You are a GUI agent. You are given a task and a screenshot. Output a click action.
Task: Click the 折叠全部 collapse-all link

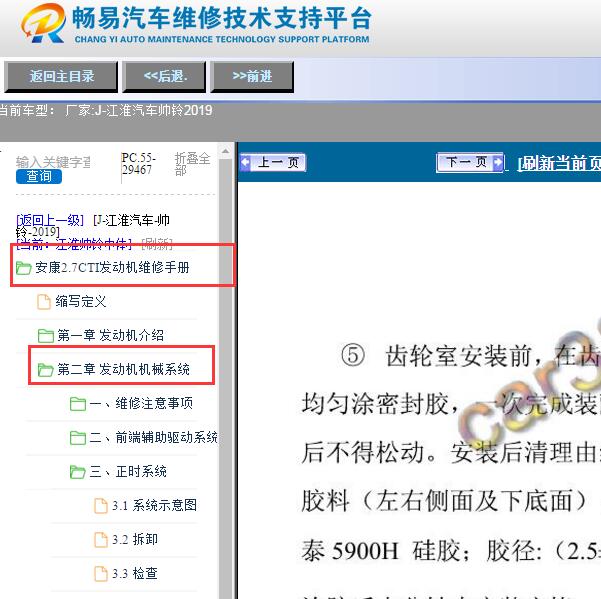(192, 164)
